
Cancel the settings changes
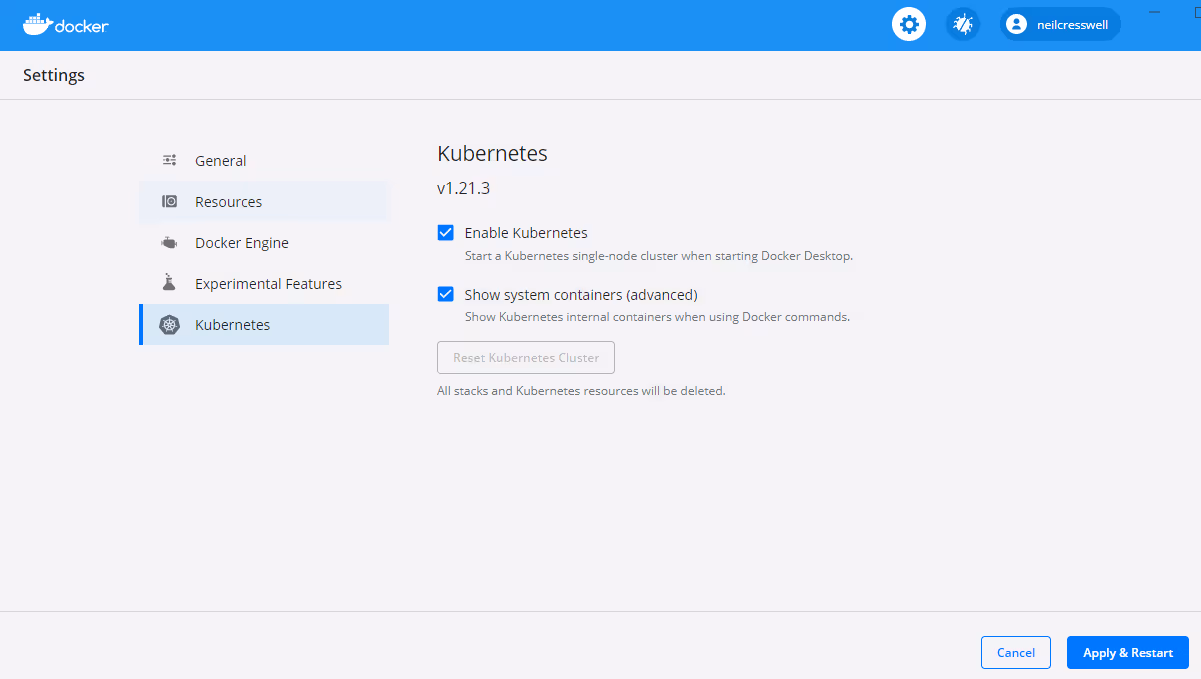coord(1016,652)
